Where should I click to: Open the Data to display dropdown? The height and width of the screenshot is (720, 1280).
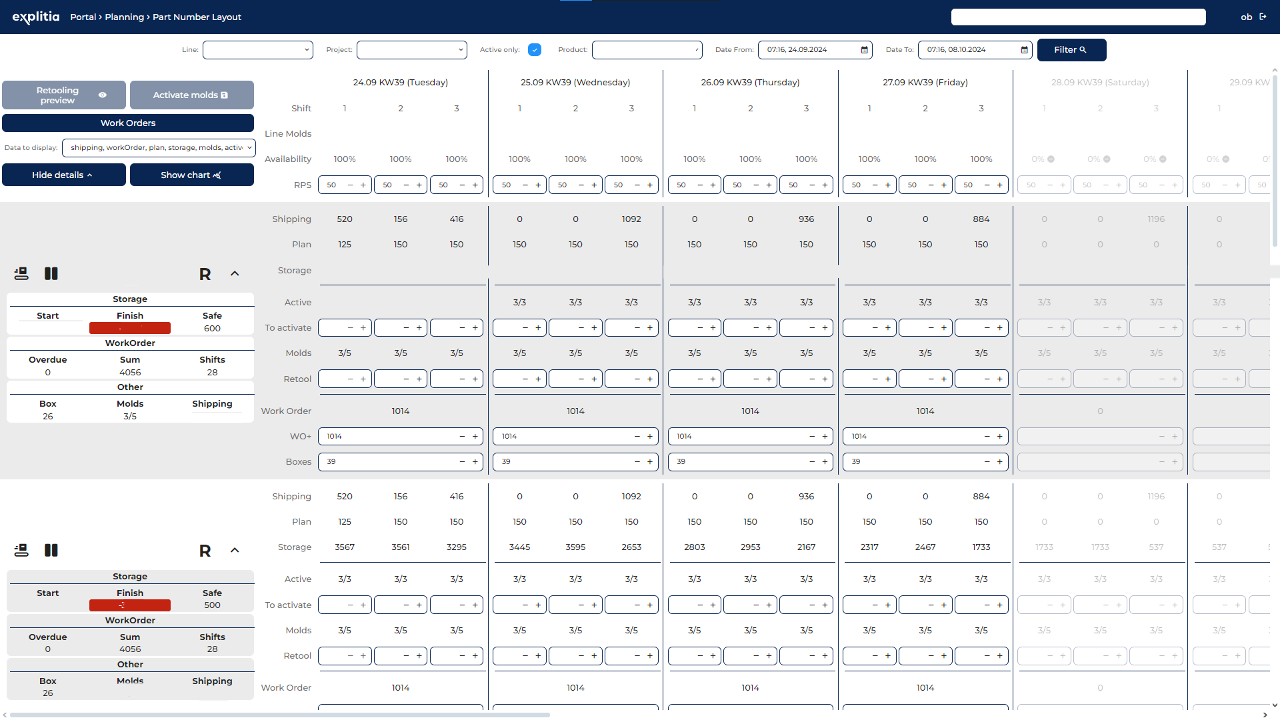[x=159, y=148]
